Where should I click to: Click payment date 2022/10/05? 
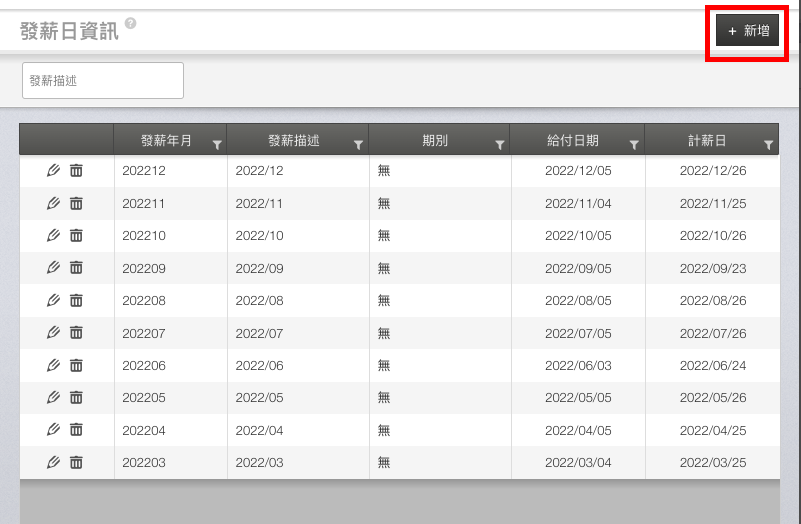pyautogui.click(x=578, y=235)
